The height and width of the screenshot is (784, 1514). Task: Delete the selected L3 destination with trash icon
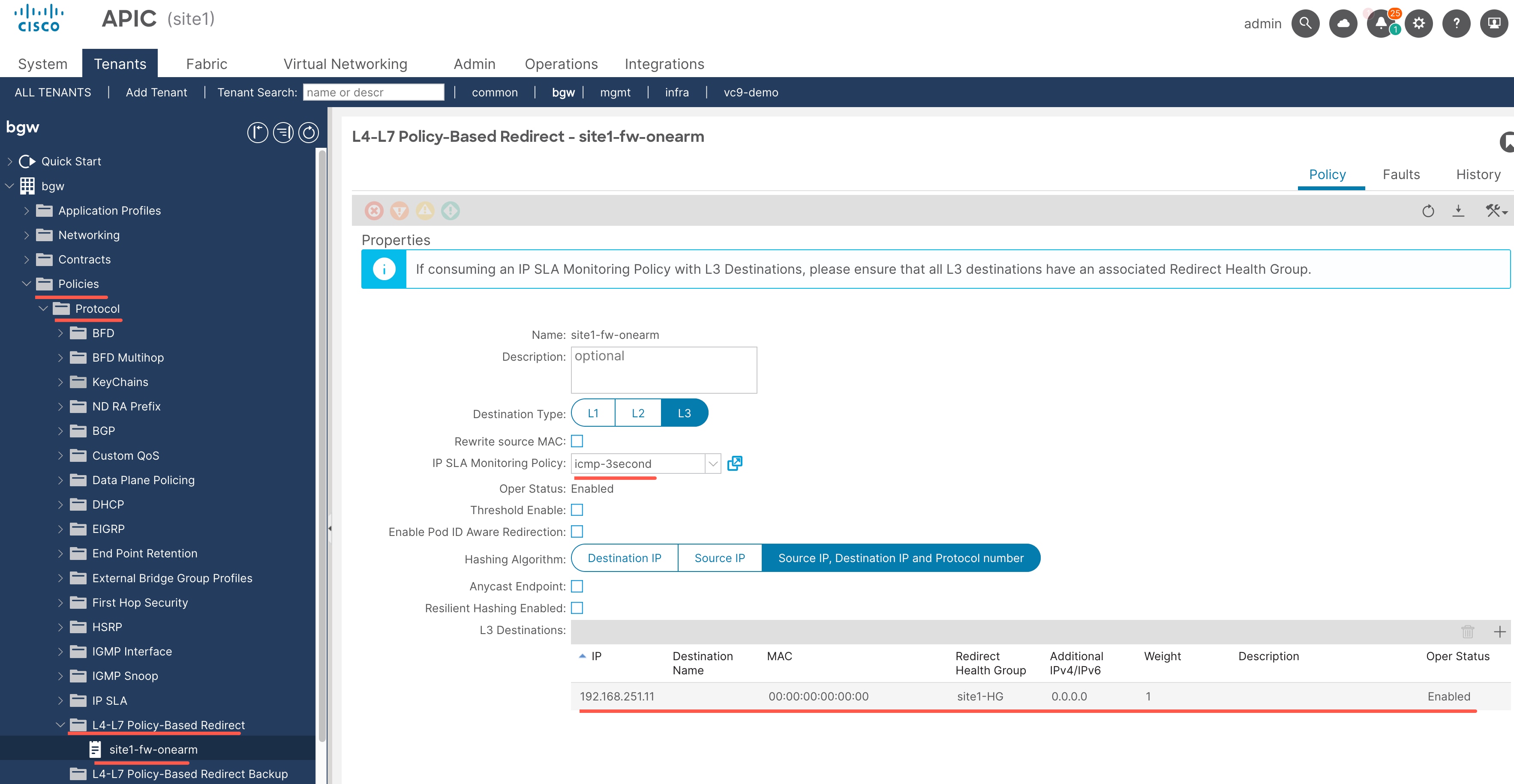click(1468, 632)
